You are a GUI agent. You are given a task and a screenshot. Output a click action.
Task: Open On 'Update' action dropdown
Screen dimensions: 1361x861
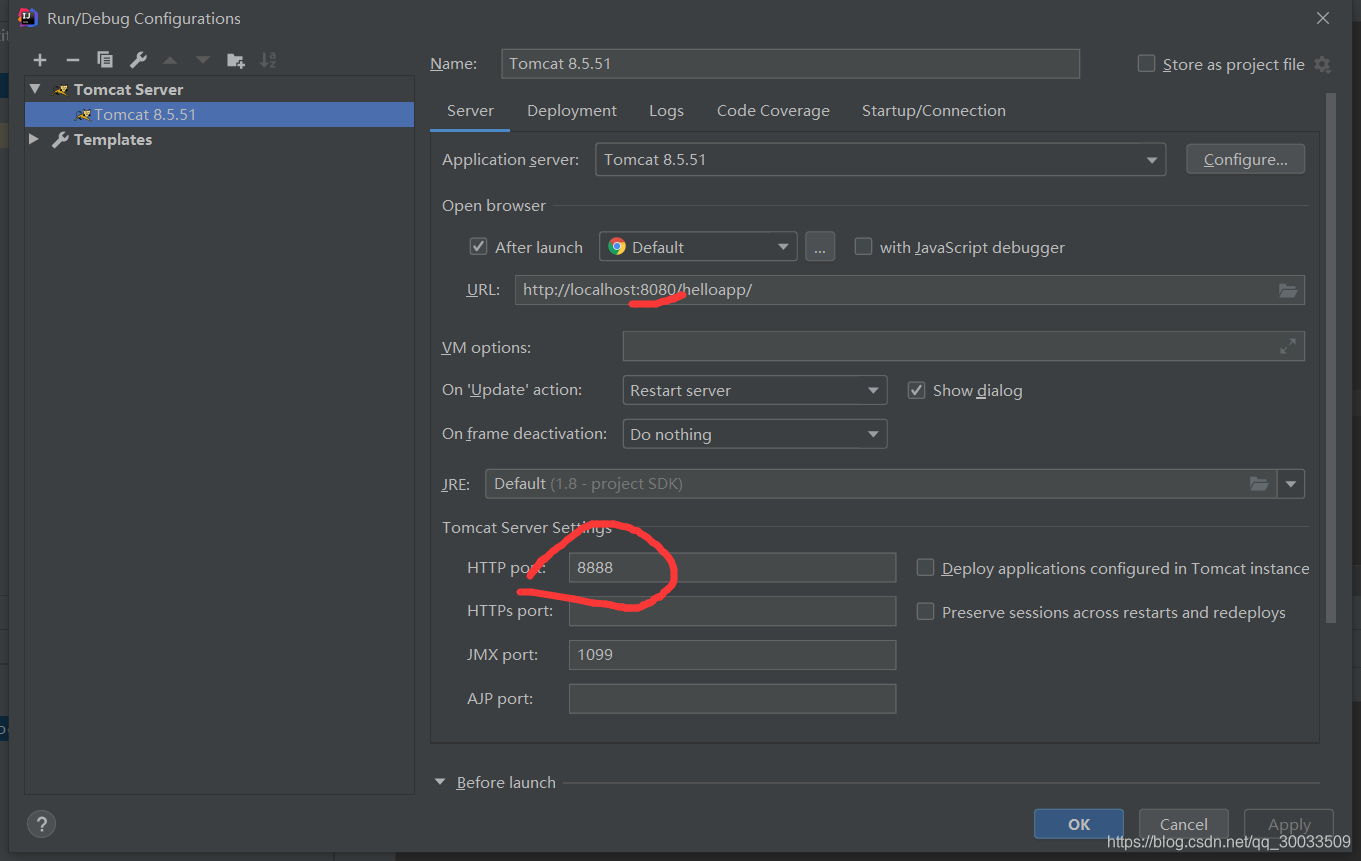point(754,390)
